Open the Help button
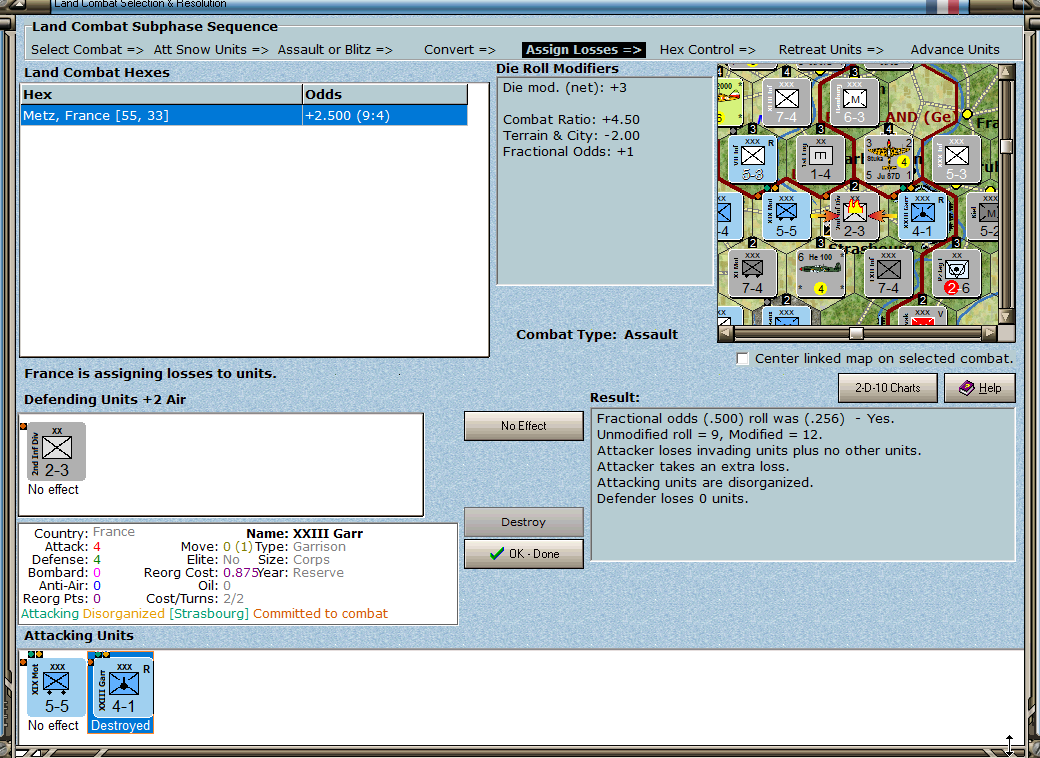Image resolution: width=1040 pixels, height=758 pixels. (980, 388)
